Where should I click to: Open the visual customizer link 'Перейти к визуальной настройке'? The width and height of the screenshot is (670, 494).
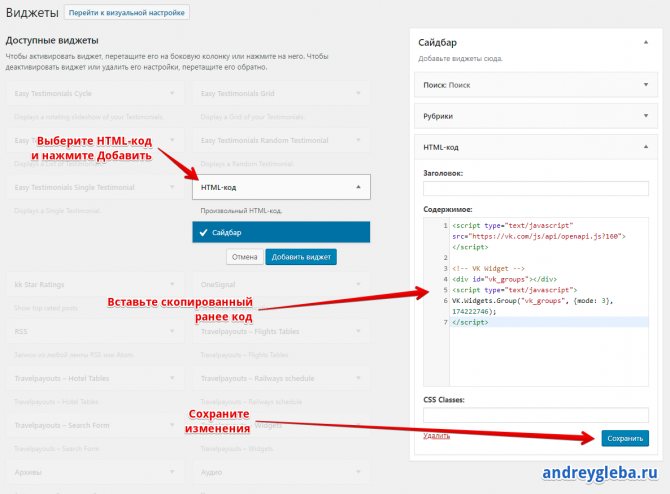pyautogui.click(x=126, y=13)
